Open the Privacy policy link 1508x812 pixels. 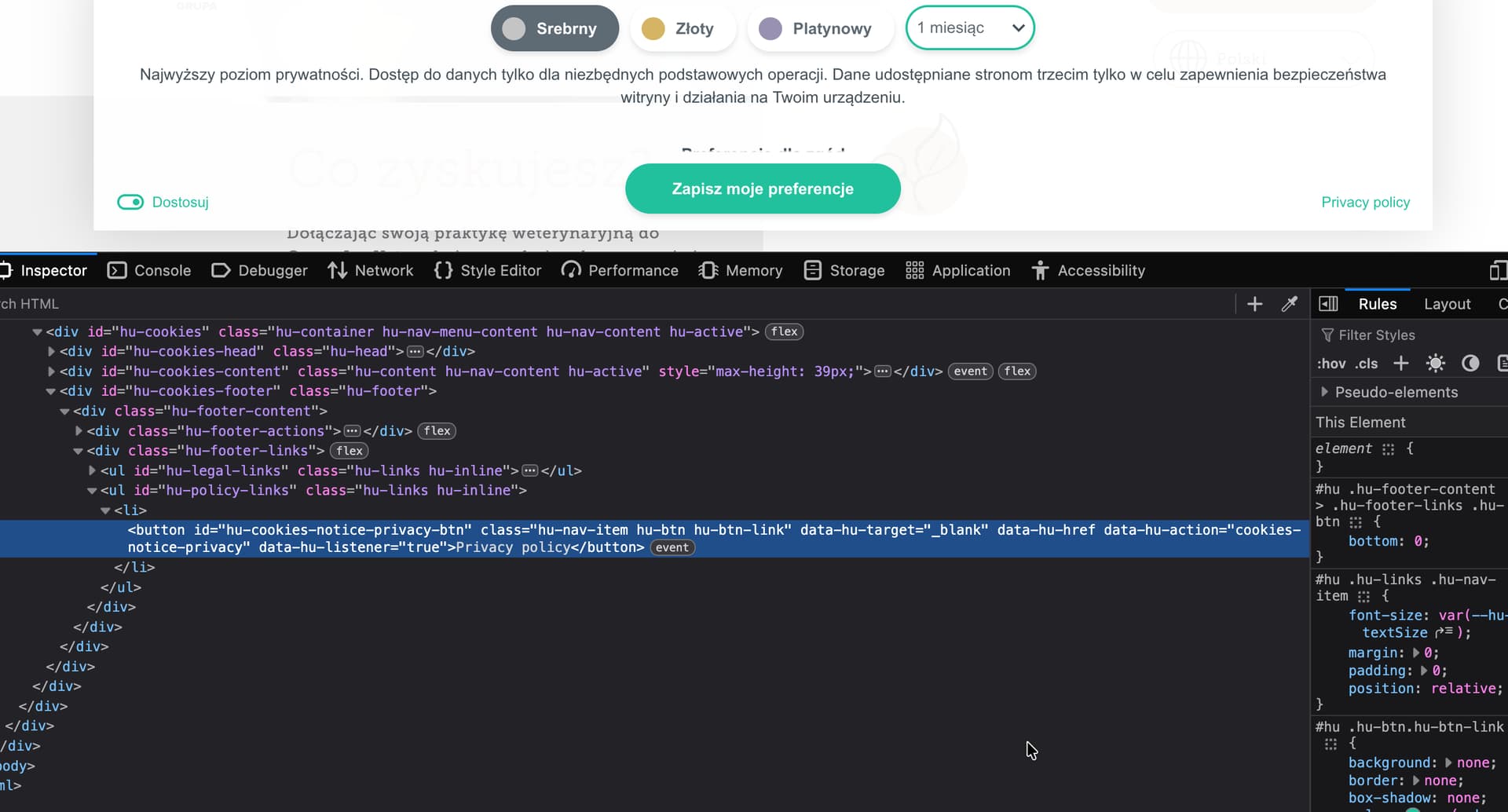1365,202
